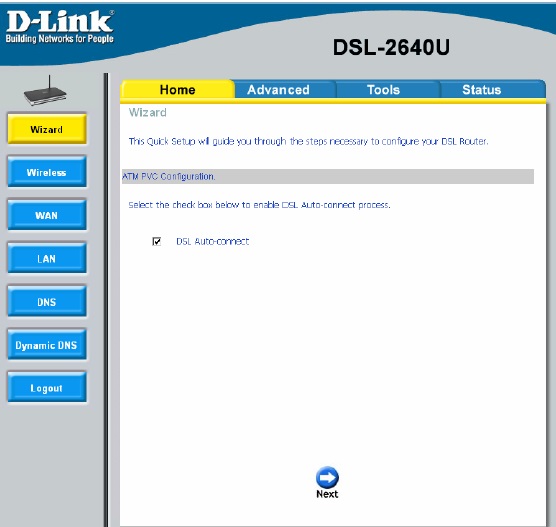Uncheck the DSL Auto-connect checkbox
The height and width of the screenshot is (527, 556).
tap(156, 242)
